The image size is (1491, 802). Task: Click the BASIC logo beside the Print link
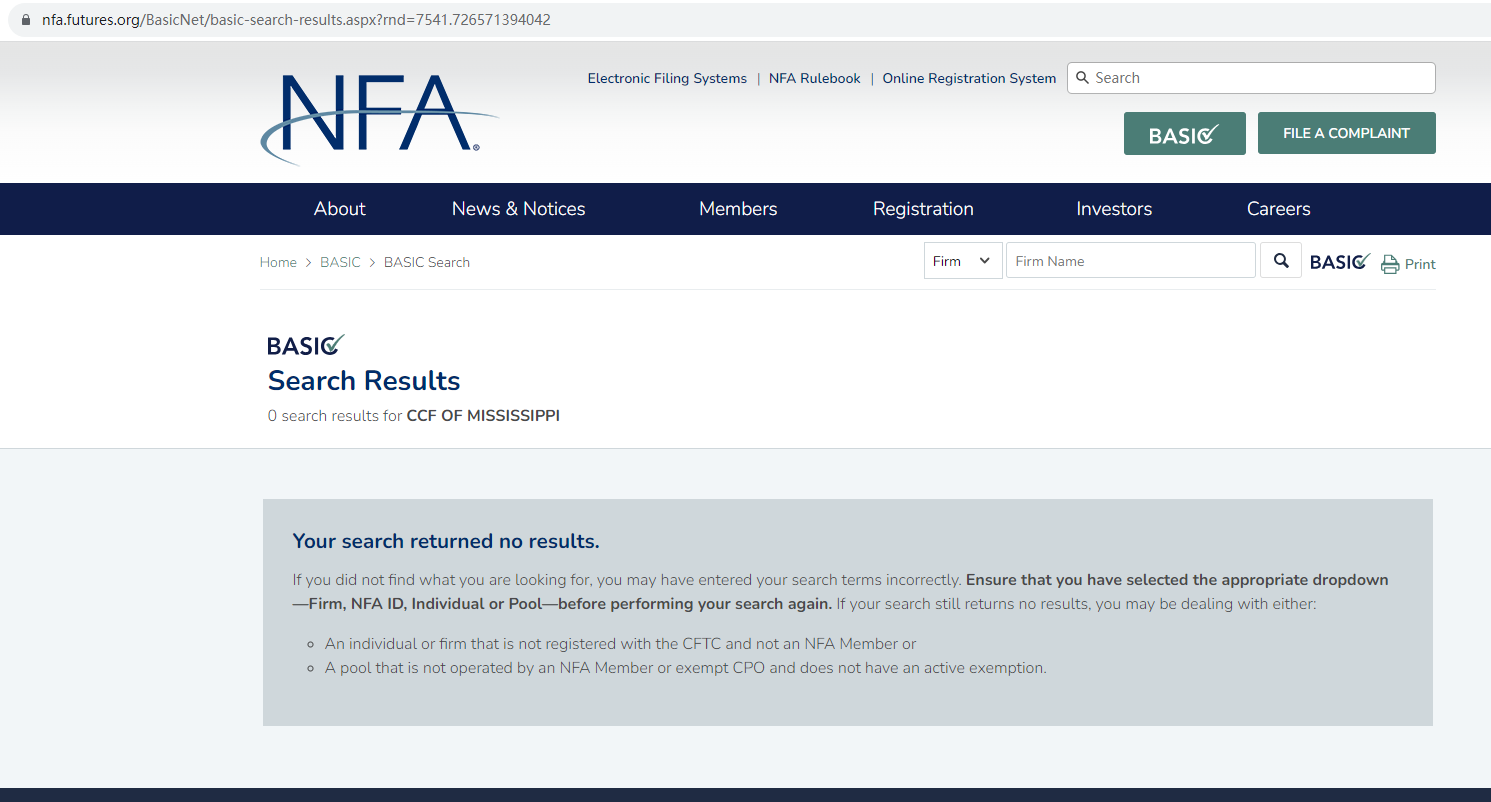(x=1340, y=262)
